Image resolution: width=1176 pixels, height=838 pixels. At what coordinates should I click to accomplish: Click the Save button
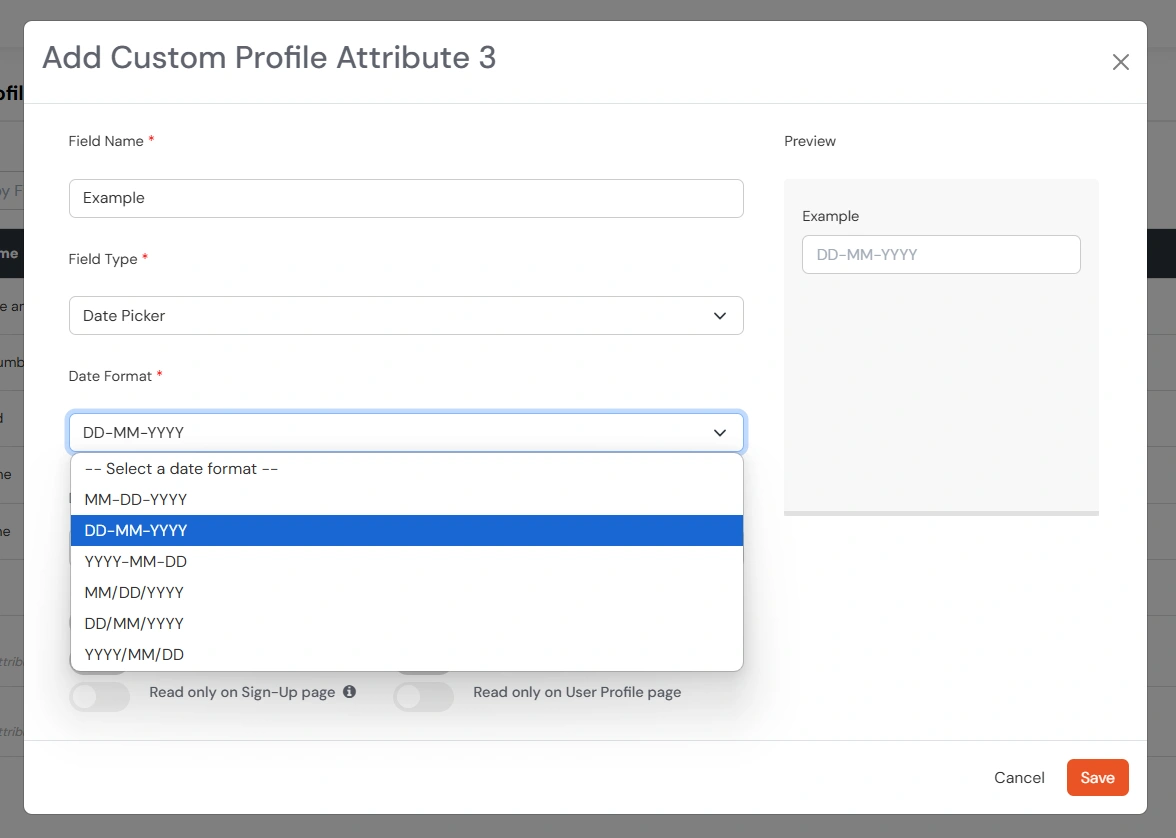tap(1097, 777)
